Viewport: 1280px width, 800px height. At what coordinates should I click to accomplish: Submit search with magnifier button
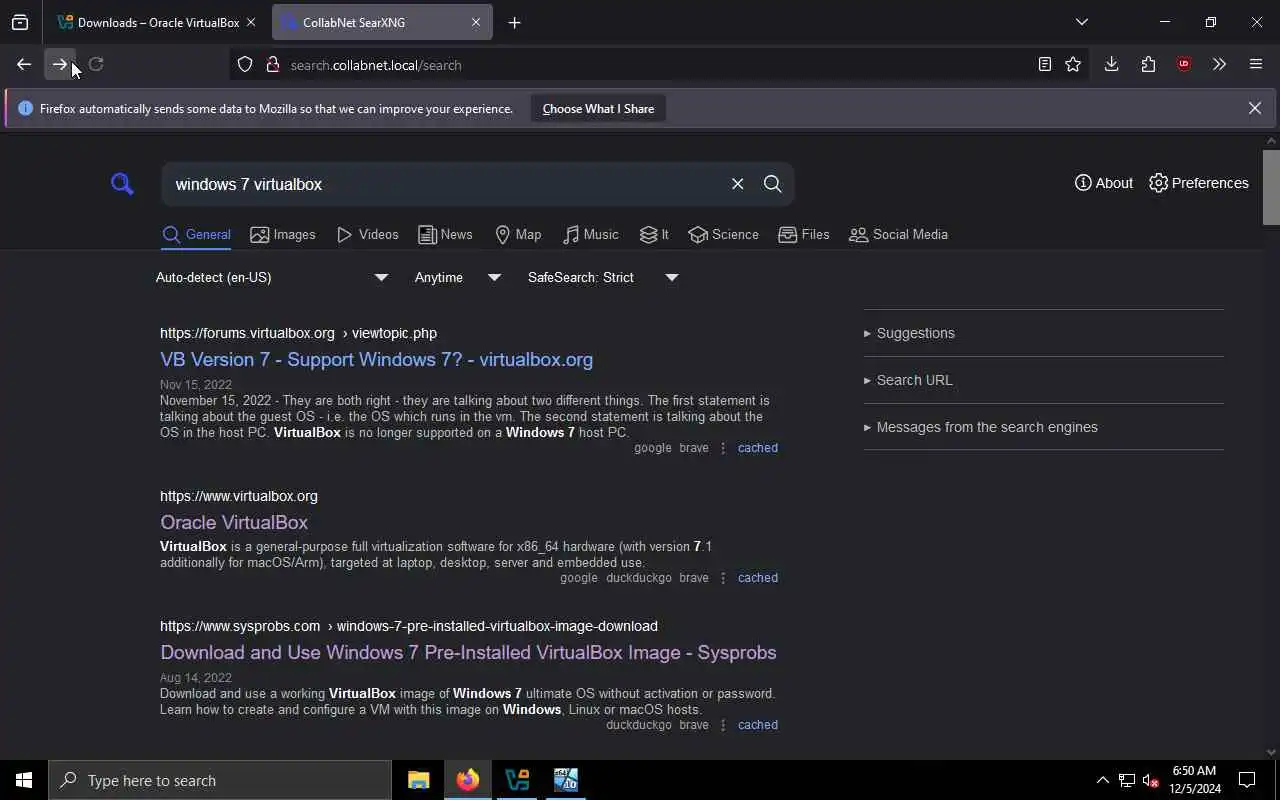click(x=772, y=184)
